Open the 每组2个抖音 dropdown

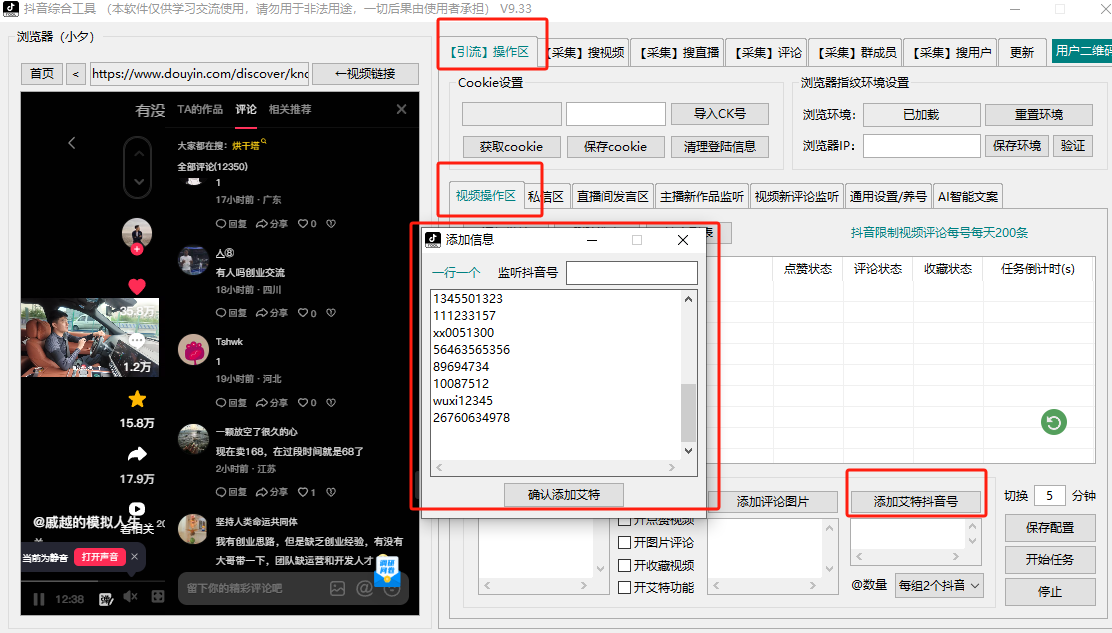[x=939, y=585]
